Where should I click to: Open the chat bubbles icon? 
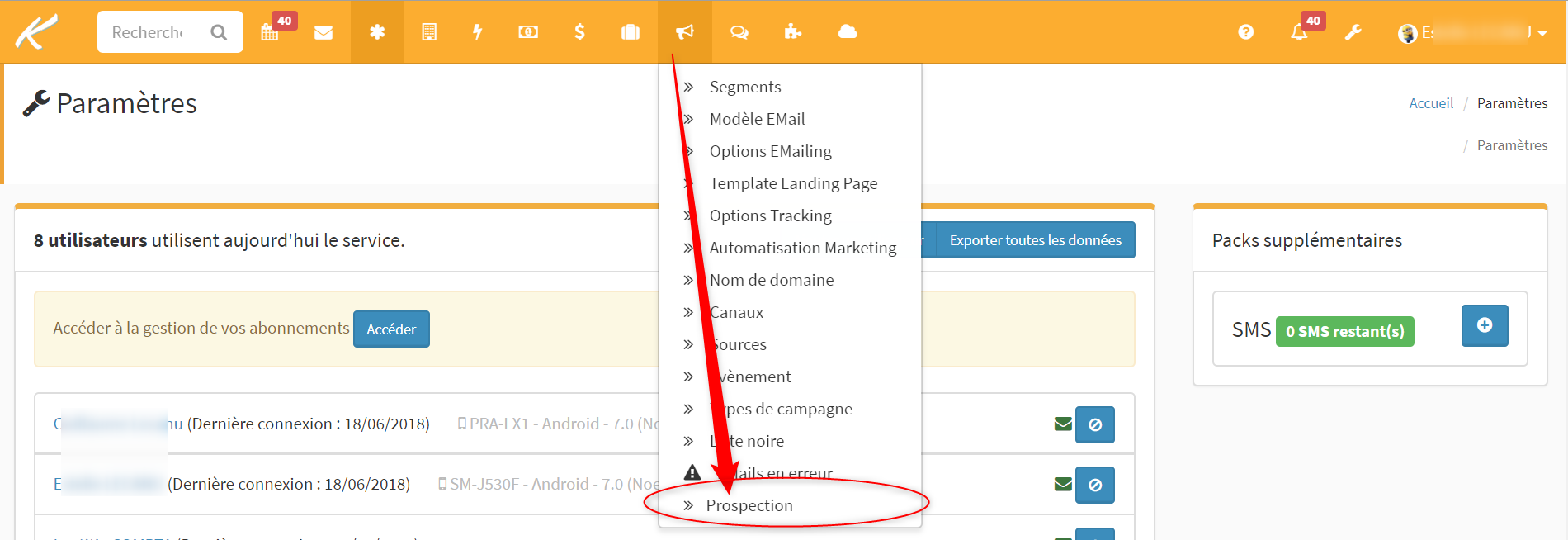coord(739,32)
